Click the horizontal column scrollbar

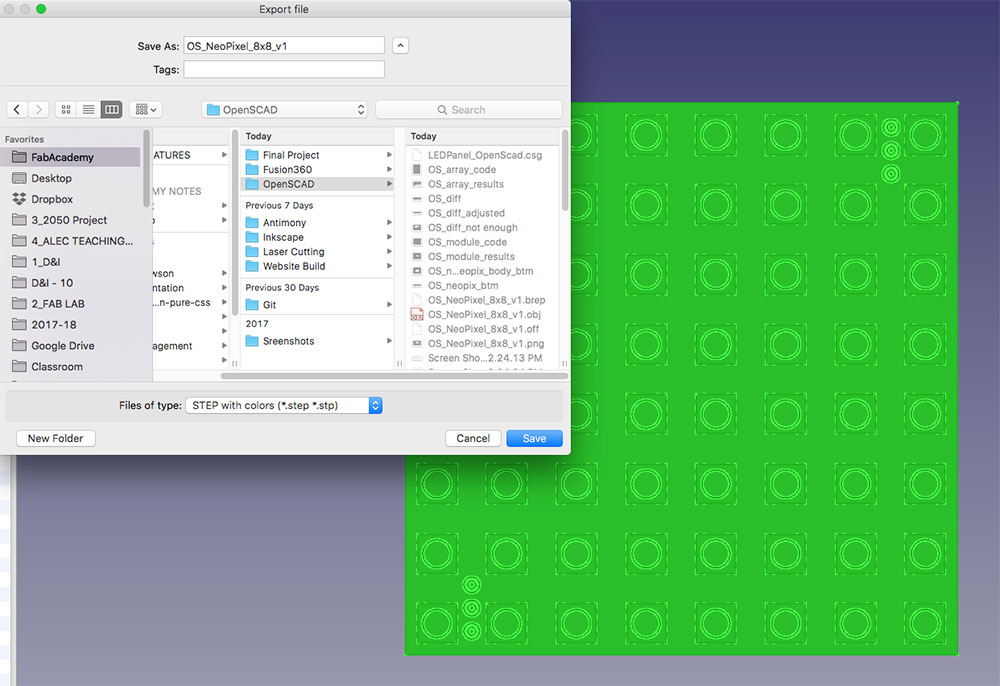pos(394,376)
